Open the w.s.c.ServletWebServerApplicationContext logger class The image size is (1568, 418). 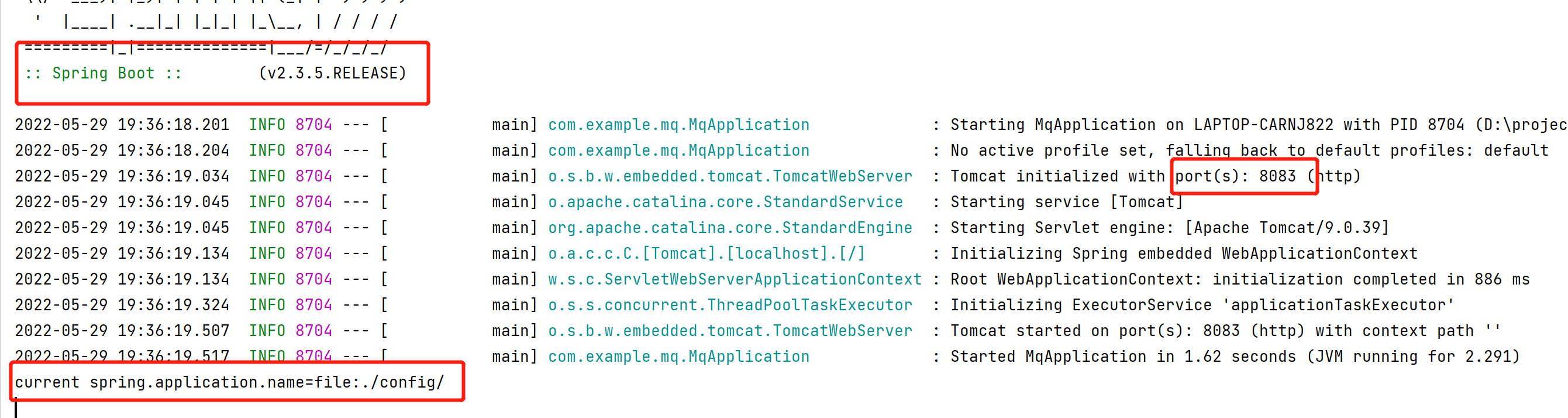(x=735, y=280)
